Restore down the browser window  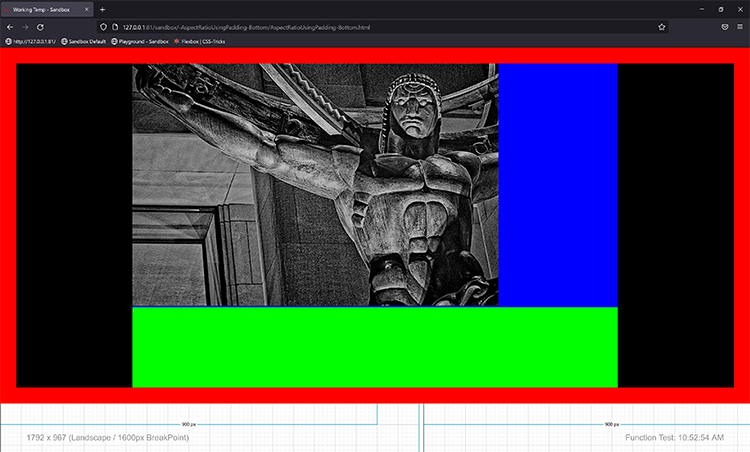click(721, 10)
